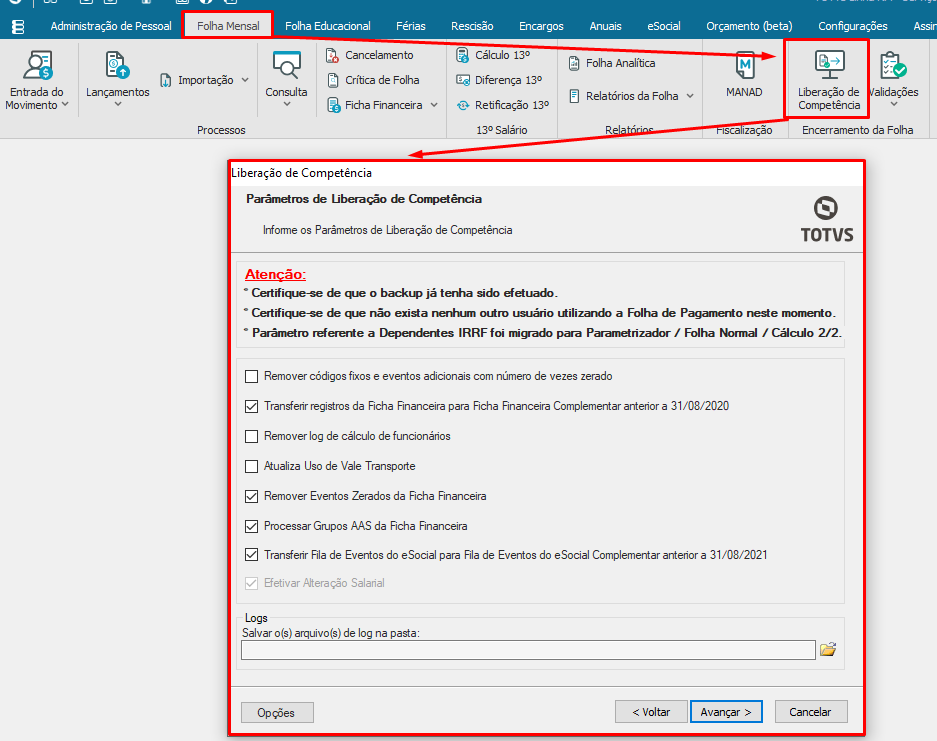Uncheck Transferir registros da Ficha Financeira

pos(252,406)
